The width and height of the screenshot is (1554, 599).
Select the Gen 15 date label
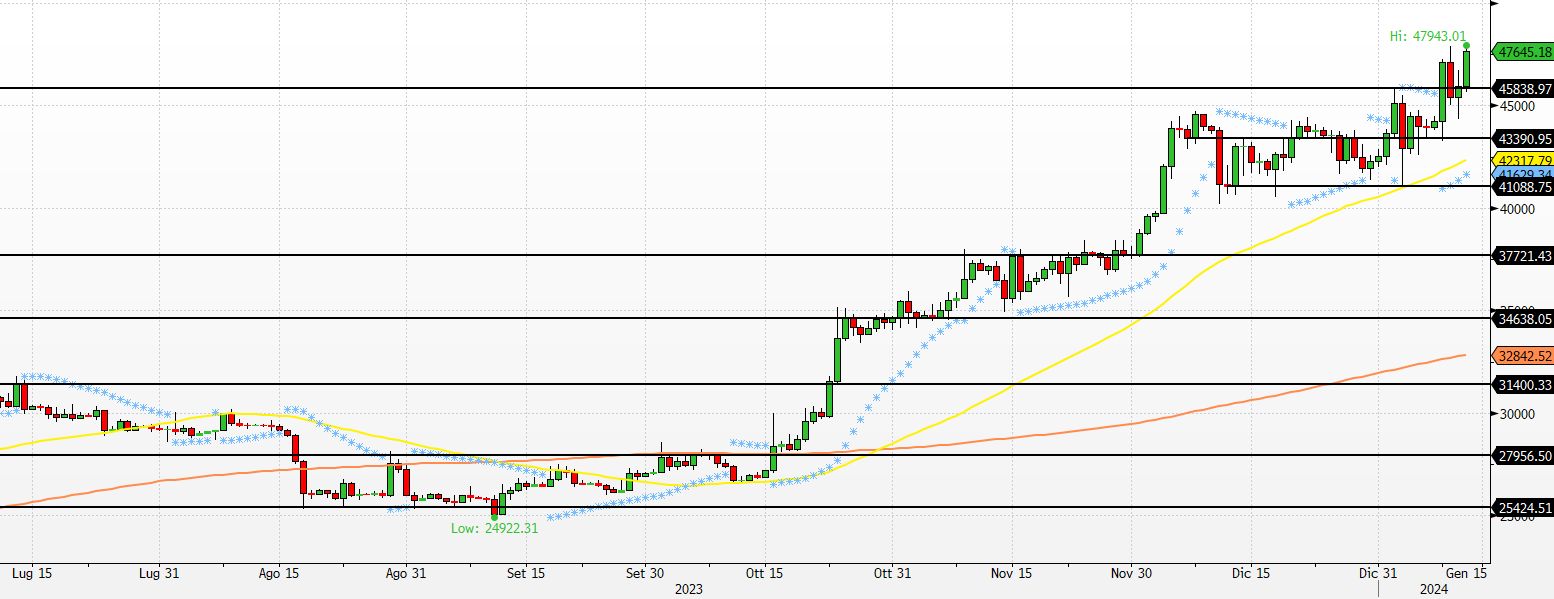click(x=1466, y=574)
